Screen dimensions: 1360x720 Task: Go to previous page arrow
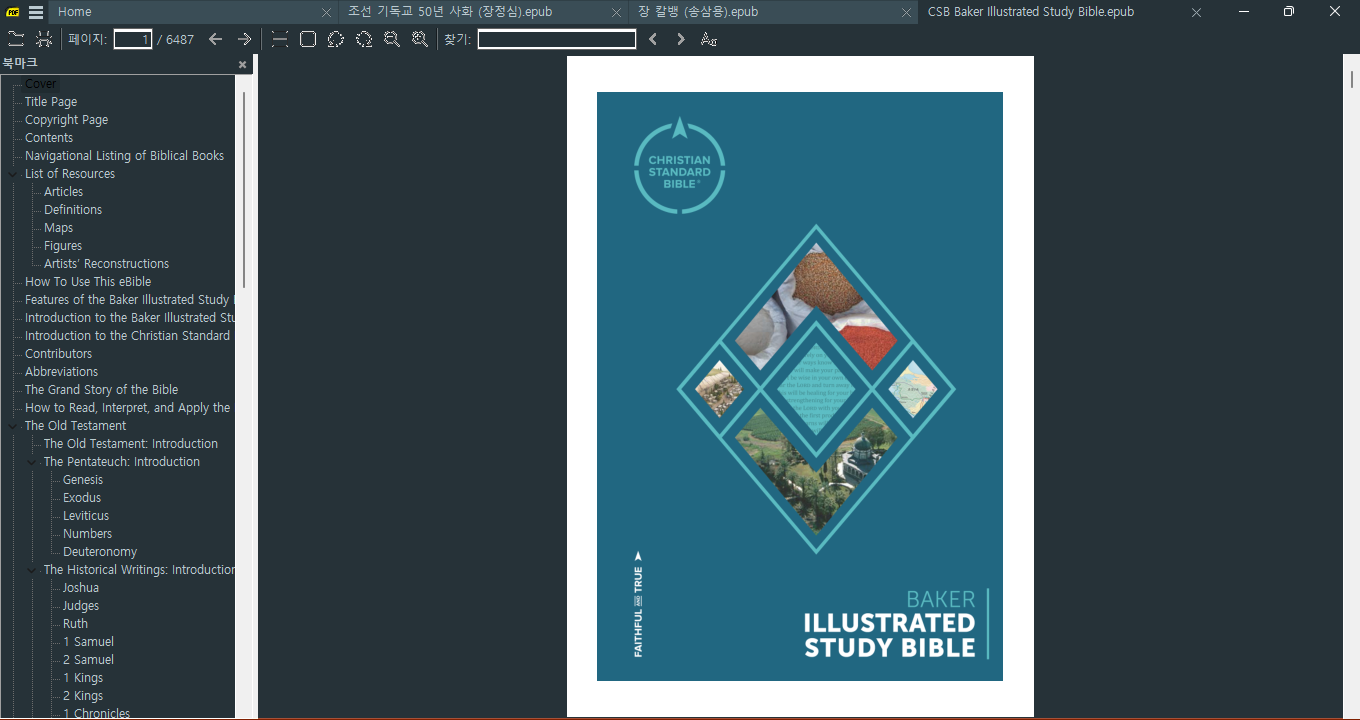[215, 39]
